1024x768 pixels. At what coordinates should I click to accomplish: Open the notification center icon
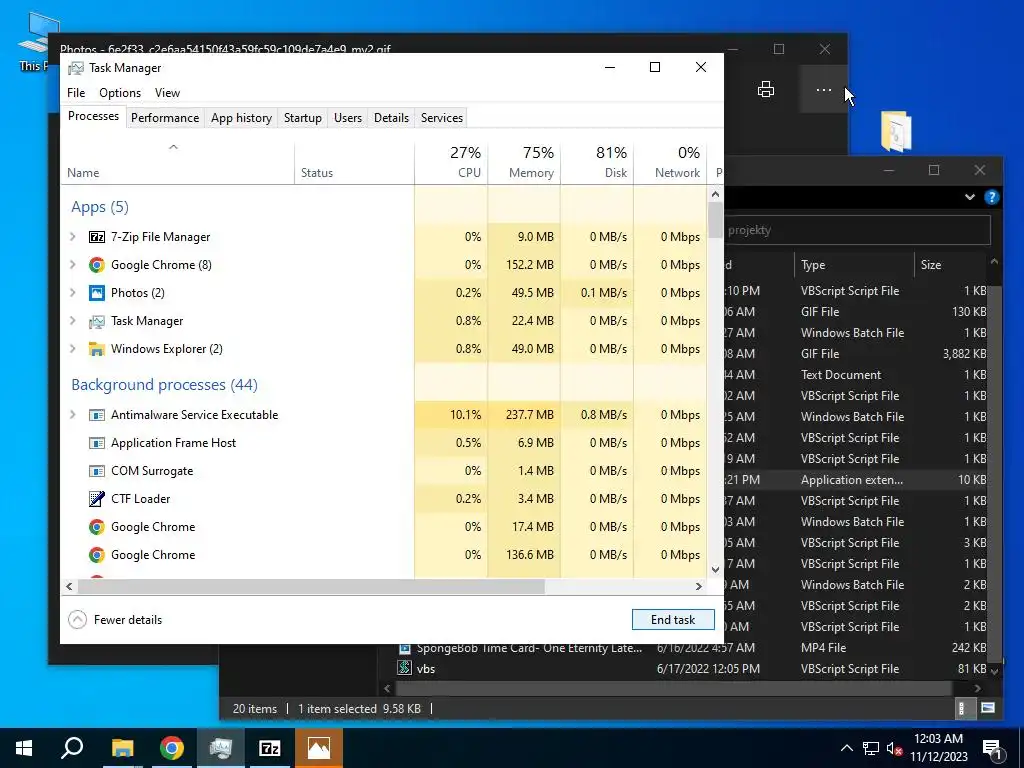993,749
